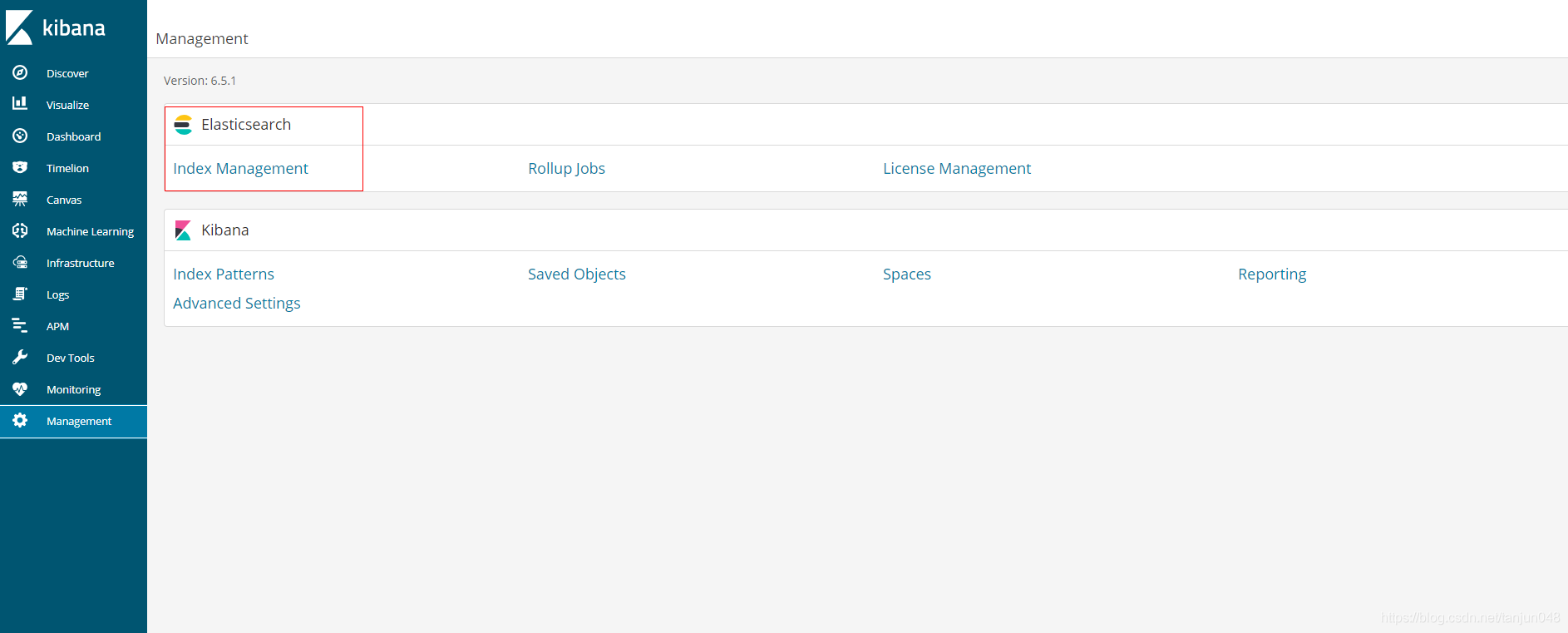
Task: Open License Management
Action: coord(957,169)
